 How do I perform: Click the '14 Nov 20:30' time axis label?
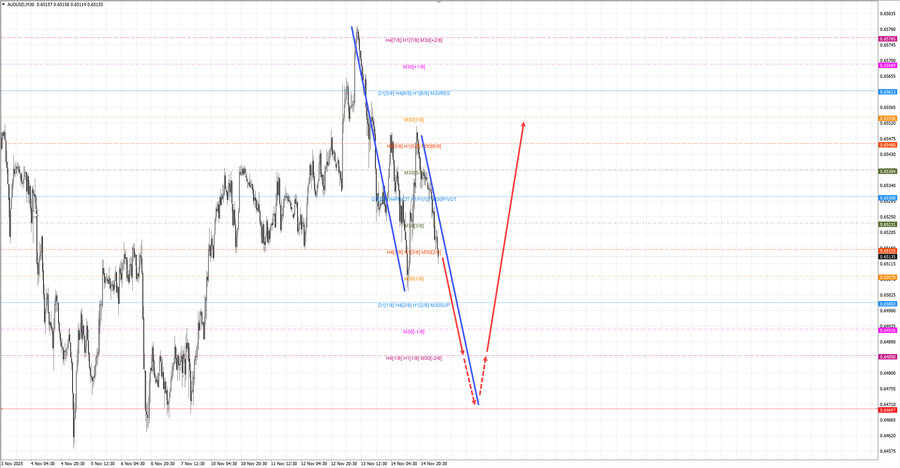(x=433, y=463)
